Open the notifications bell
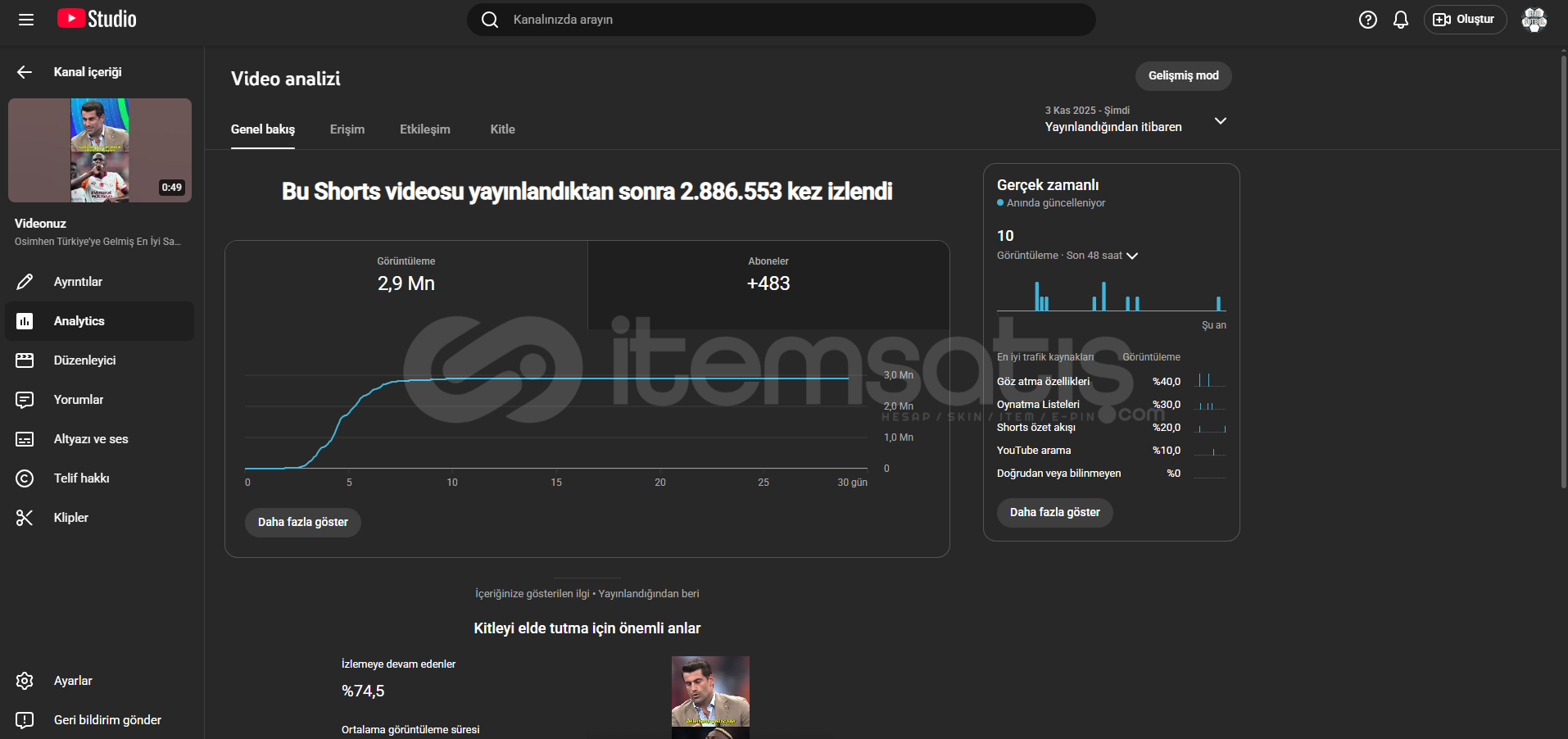This screenshot has height=739, width=1568. point(1400,20)
